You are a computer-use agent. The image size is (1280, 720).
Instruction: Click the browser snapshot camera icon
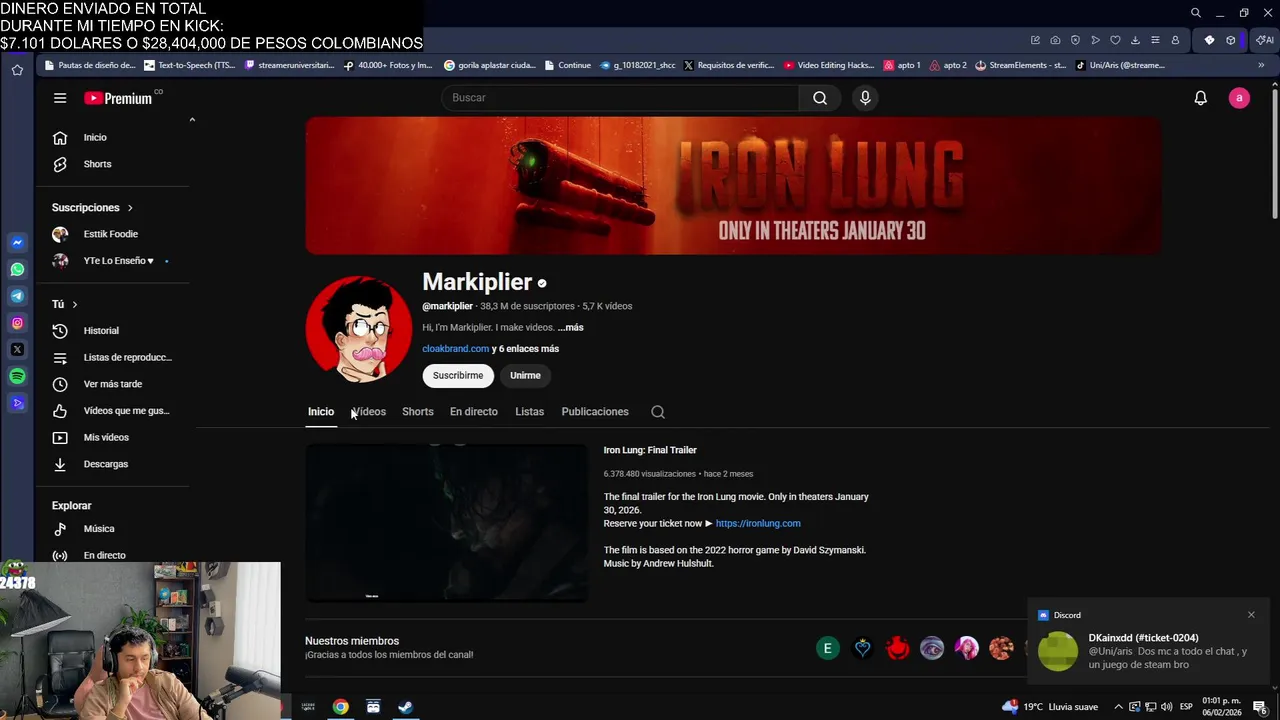tap(1055, 40)
